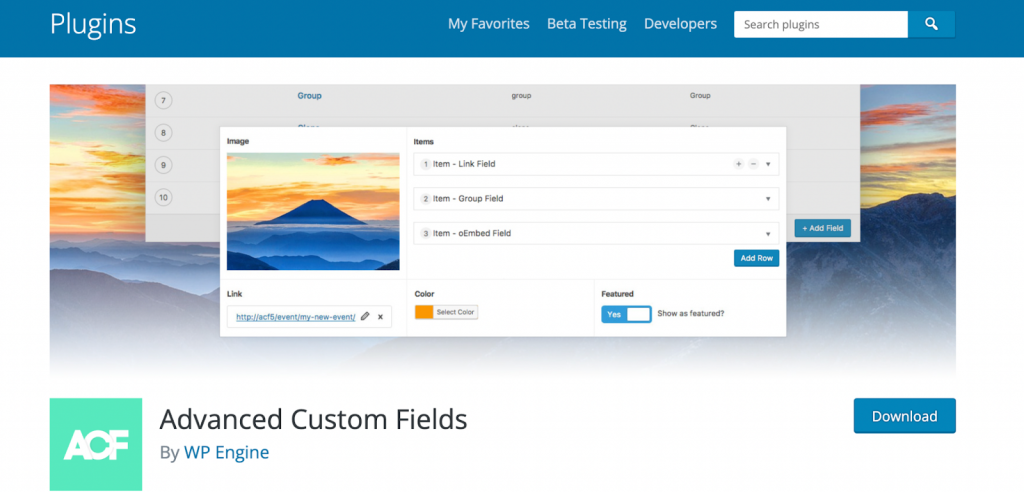The image size is (1024, 493).
Task: Click the search magnifier button
Action: point(931,25)
